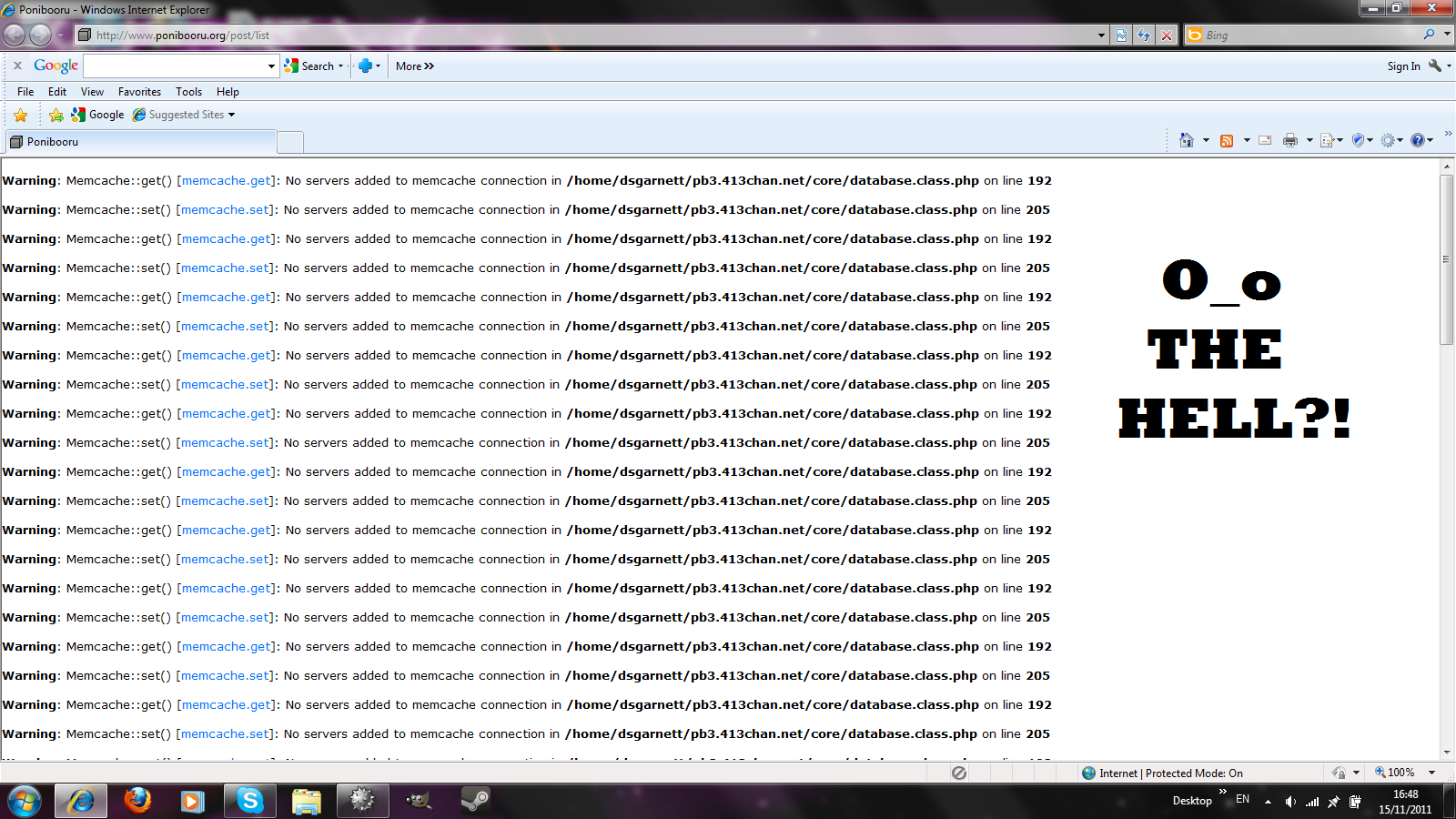Focus the Google Toolbar search box

pyautogui.click(x=174, y=66)
